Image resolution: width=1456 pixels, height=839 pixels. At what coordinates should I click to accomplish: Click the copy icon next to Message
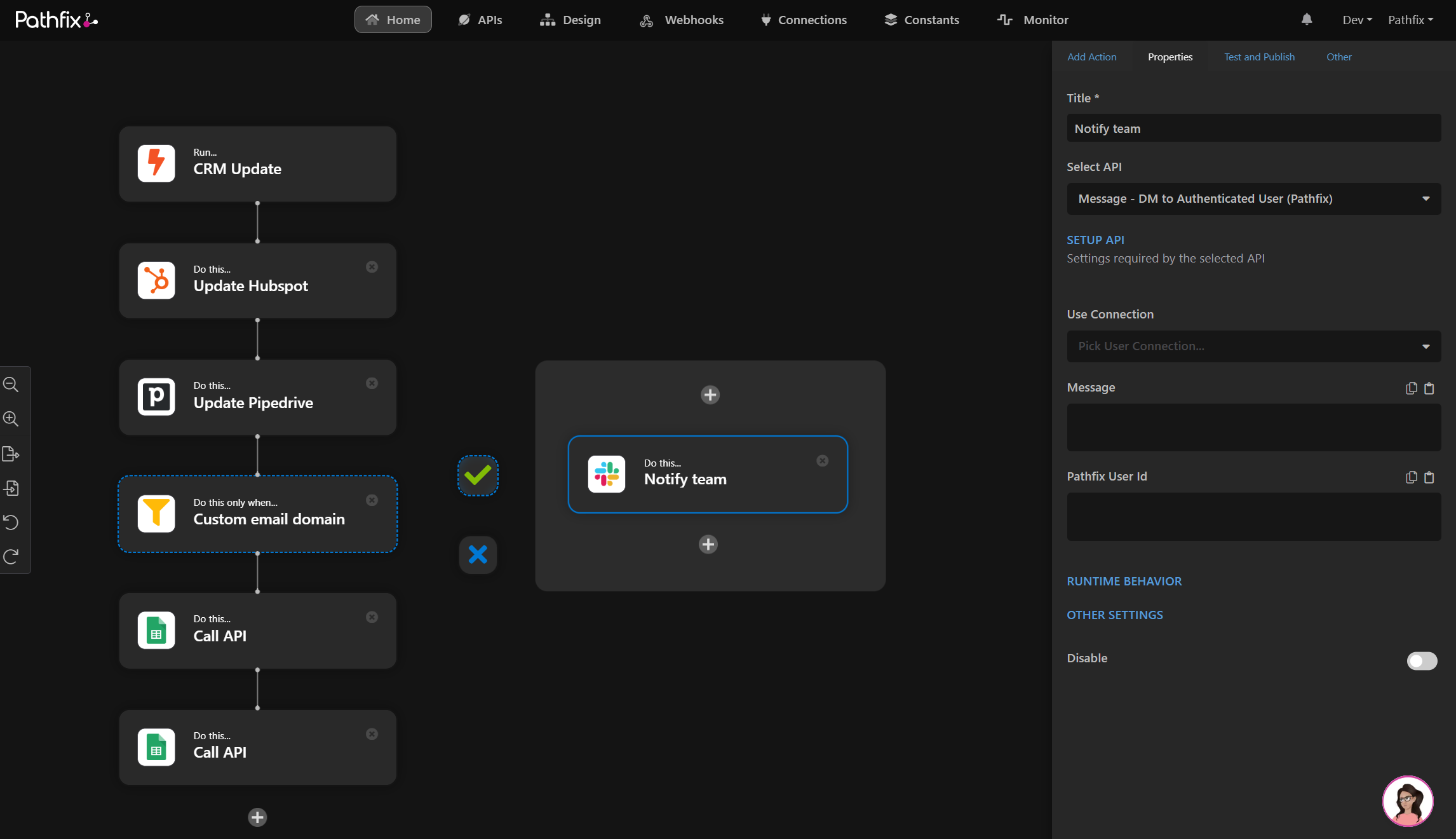pyautogui.click(x=1411, y=388)
